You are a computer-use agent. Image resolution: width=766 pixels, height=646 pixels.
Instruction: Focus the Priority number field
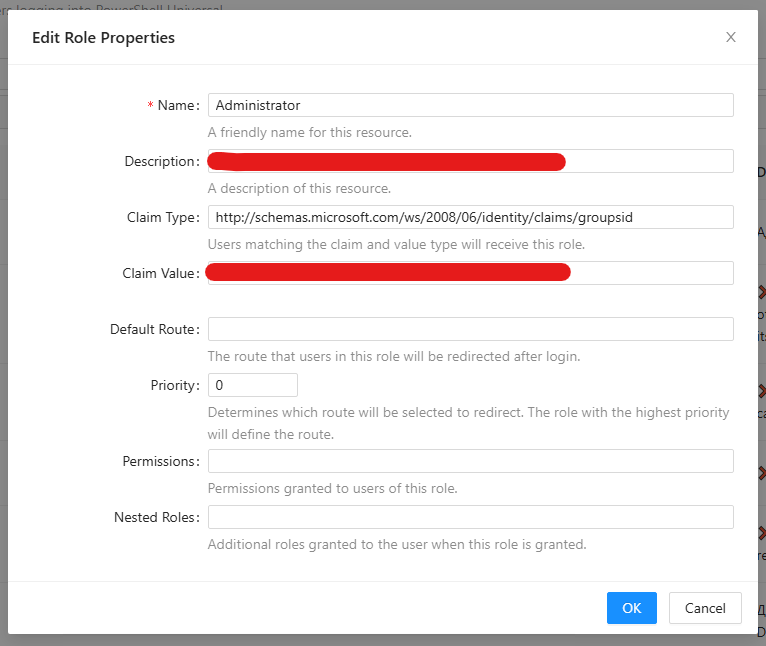tap(252, 385)
